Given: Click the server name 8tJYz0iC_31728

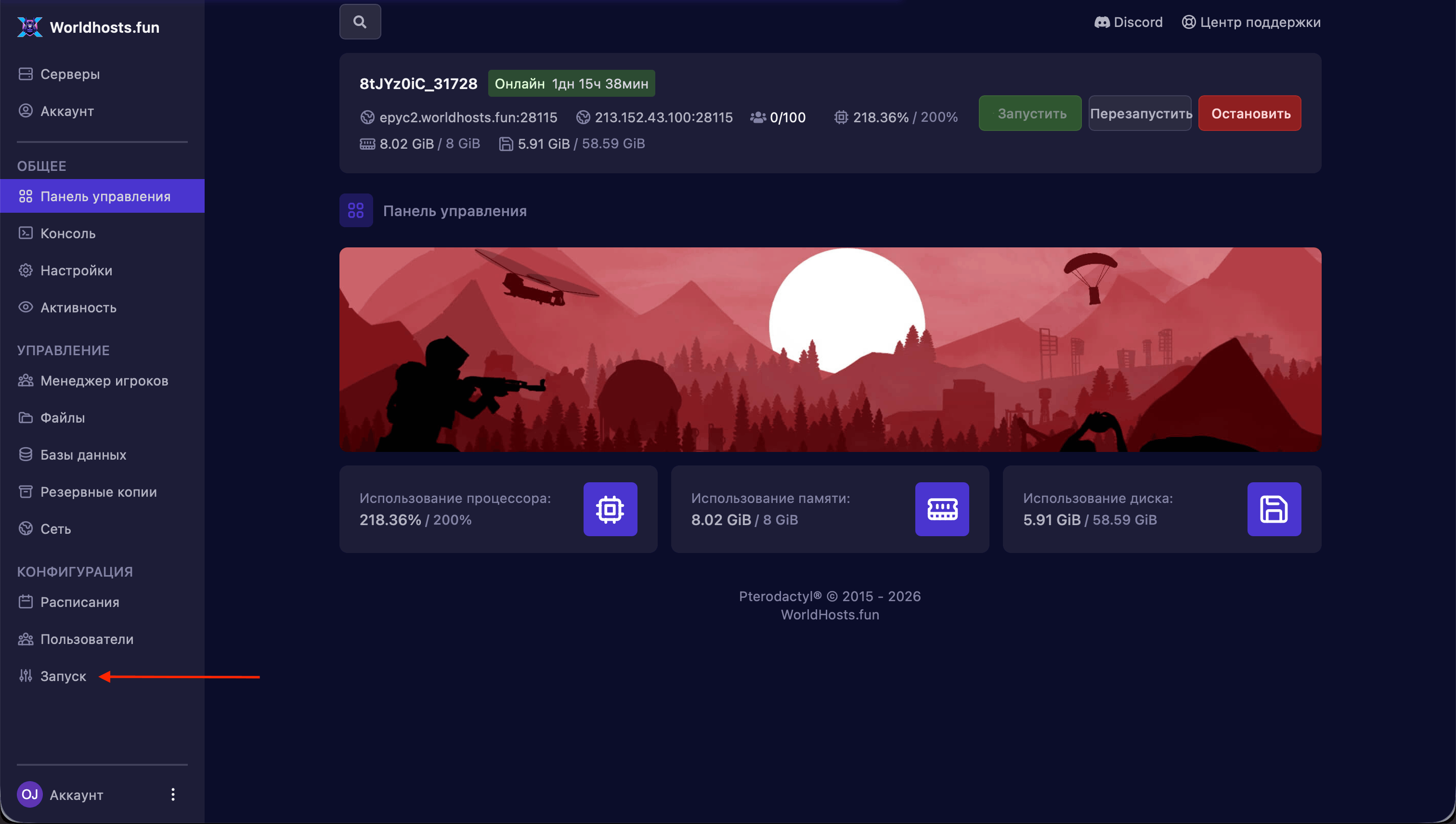Looking at the screenshot, I should tap(418, 83).
